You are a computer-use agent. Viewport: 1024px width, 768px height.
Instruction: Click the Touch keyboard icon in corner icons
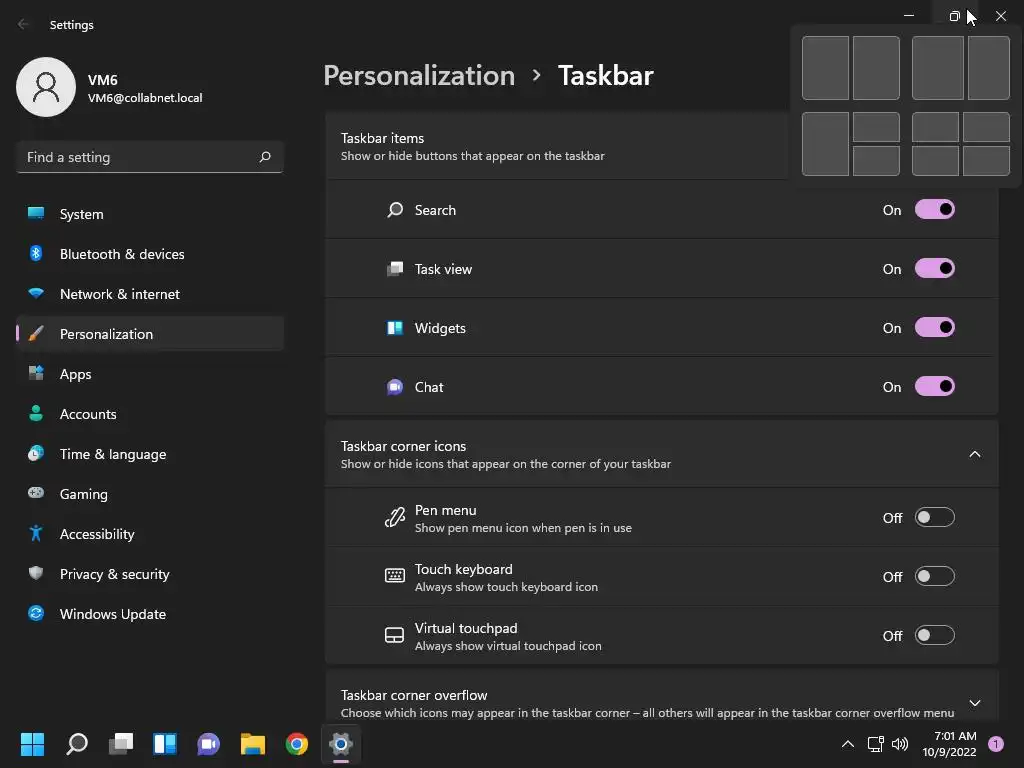point(395,575)
